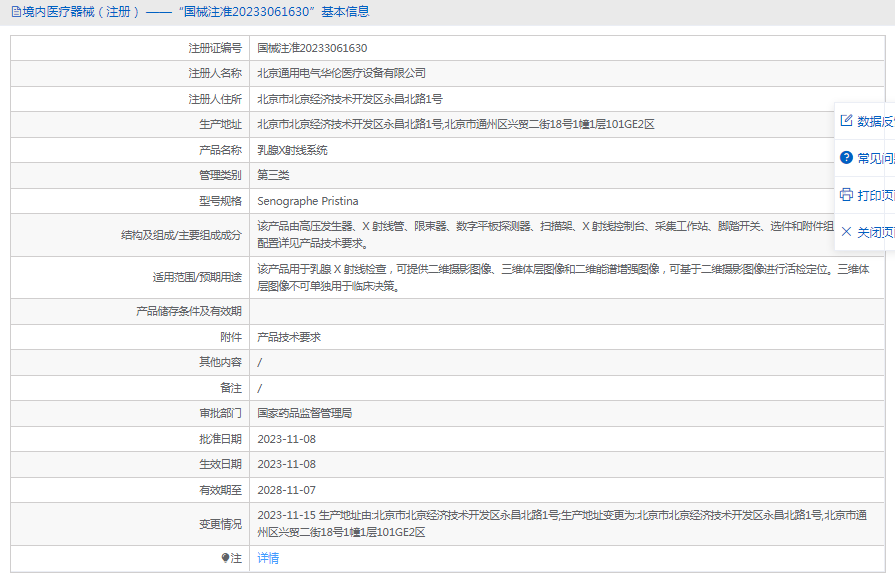This screenshot has width=895, height=579.
Task: Click attachment value 产品技术要求
Action: click(x=289, y=337)
